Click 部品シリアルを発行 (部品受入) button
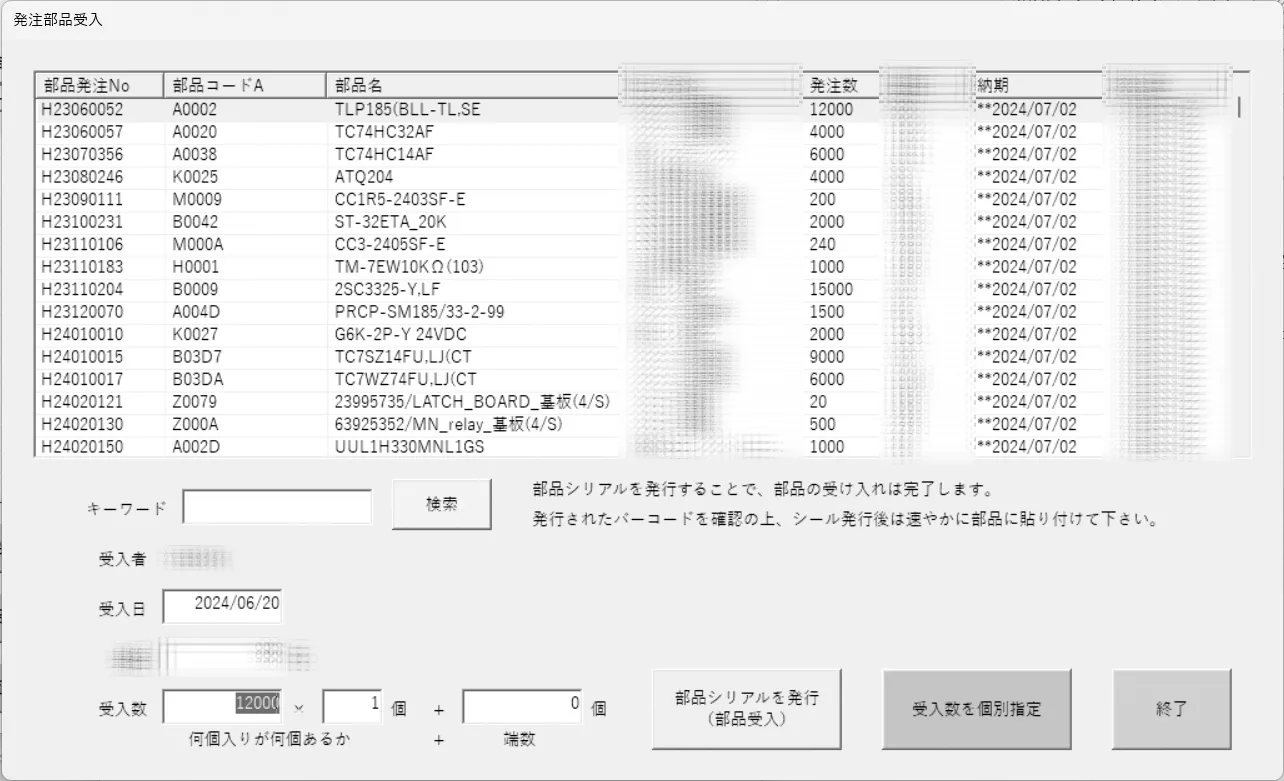 [x=746, y=708]
